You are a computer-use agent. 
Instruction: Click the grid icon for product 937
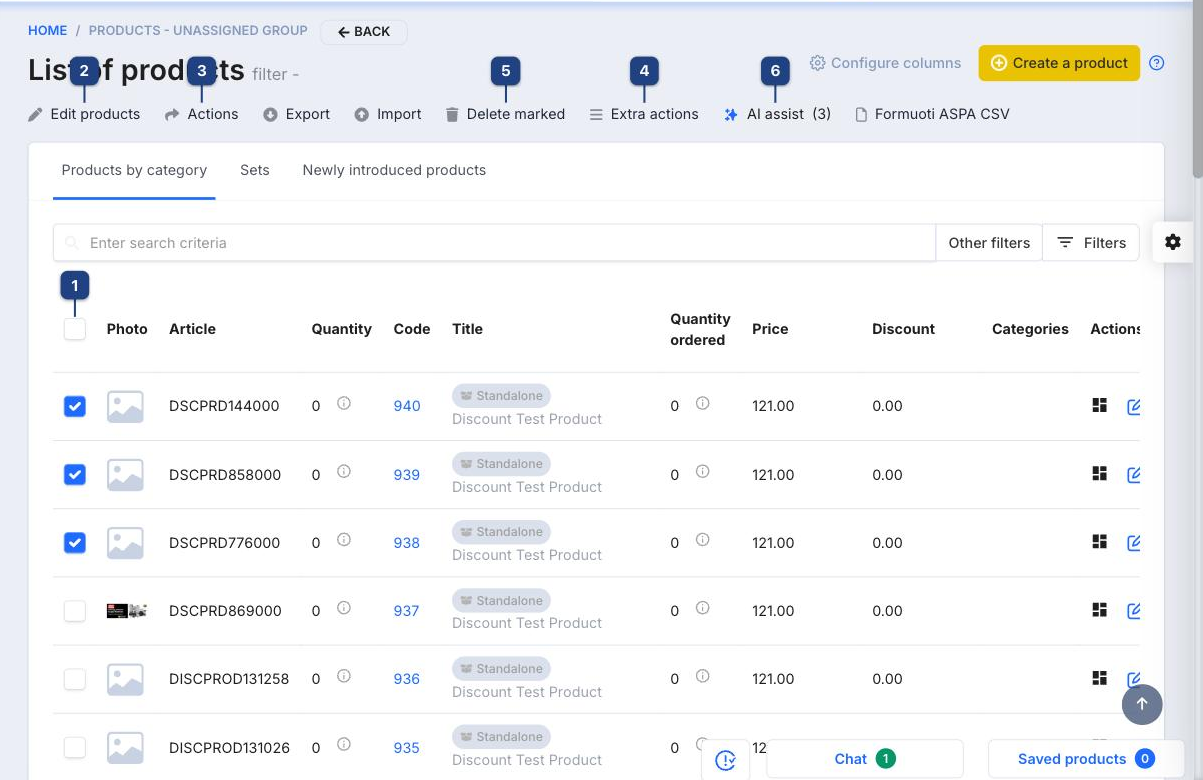(x=1099, y=610)
